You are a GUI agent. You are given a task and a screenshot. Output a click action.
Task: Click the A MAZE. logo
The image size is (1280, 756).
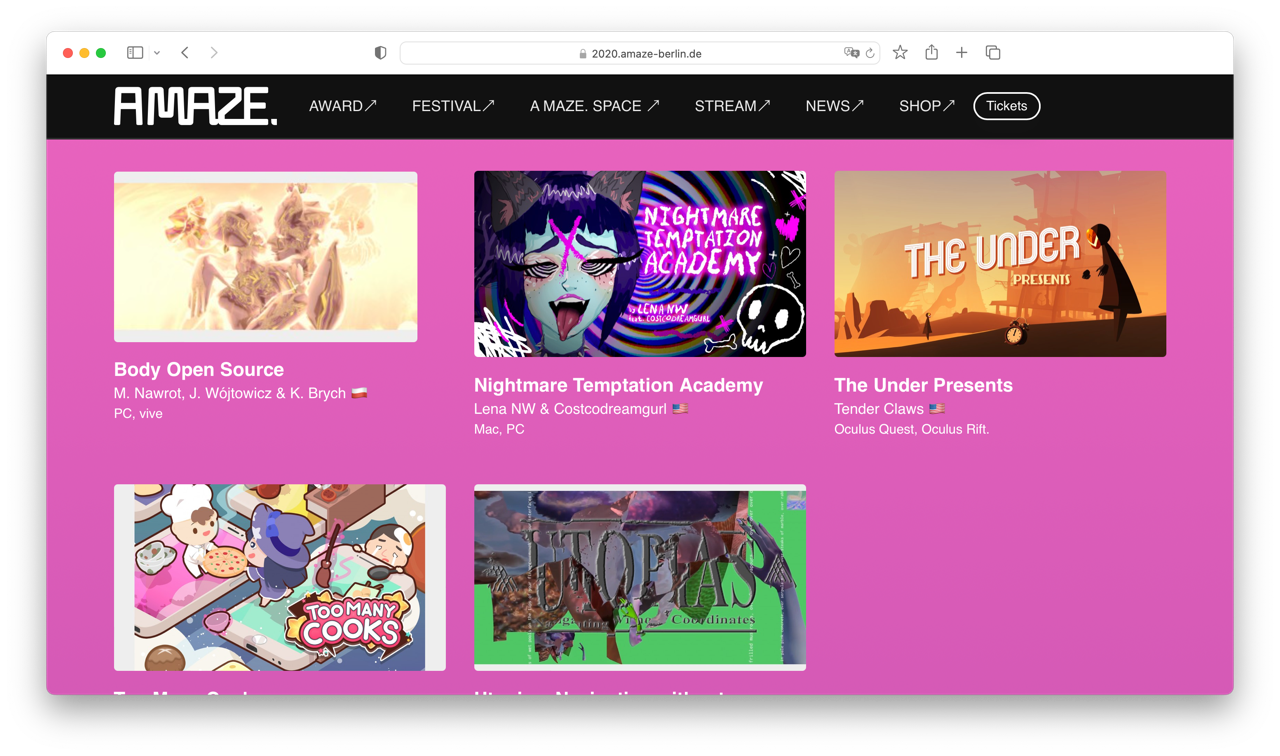point(195,106)
